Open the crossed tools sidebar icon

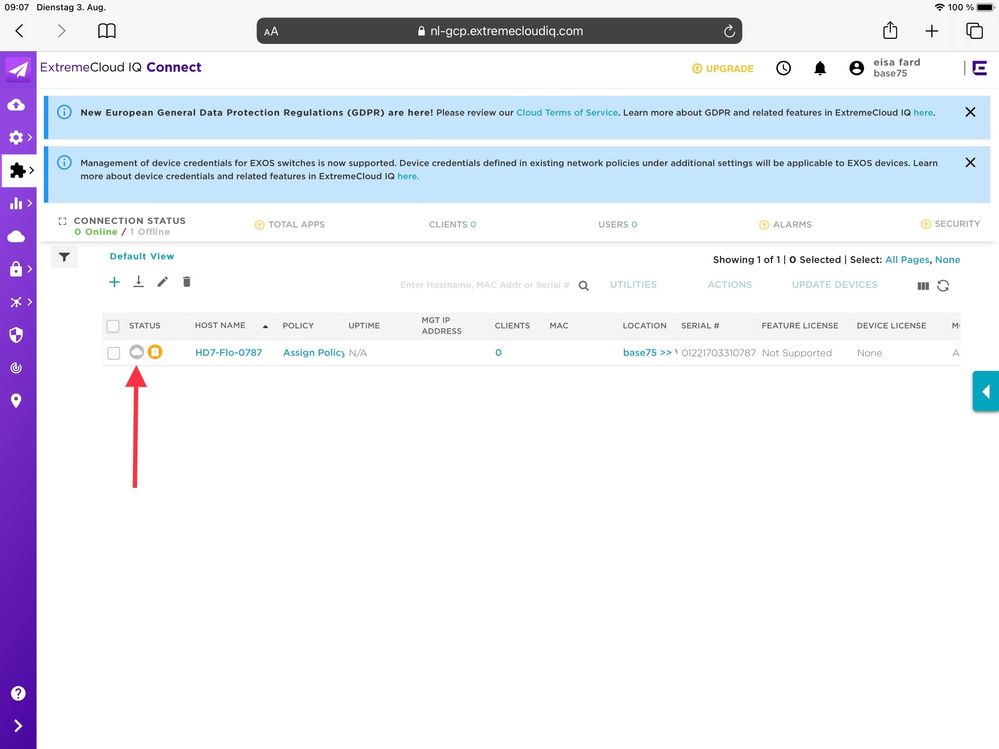pyautogui.click(x=16, y=302)
